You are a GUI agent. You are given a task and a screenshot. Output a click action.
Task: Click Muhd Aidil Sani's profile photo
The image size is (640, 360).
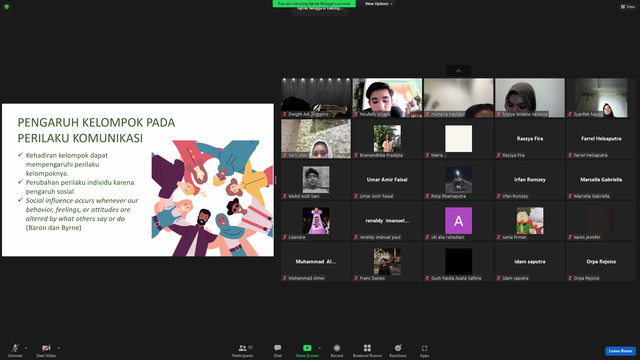[x=316, y=180]
